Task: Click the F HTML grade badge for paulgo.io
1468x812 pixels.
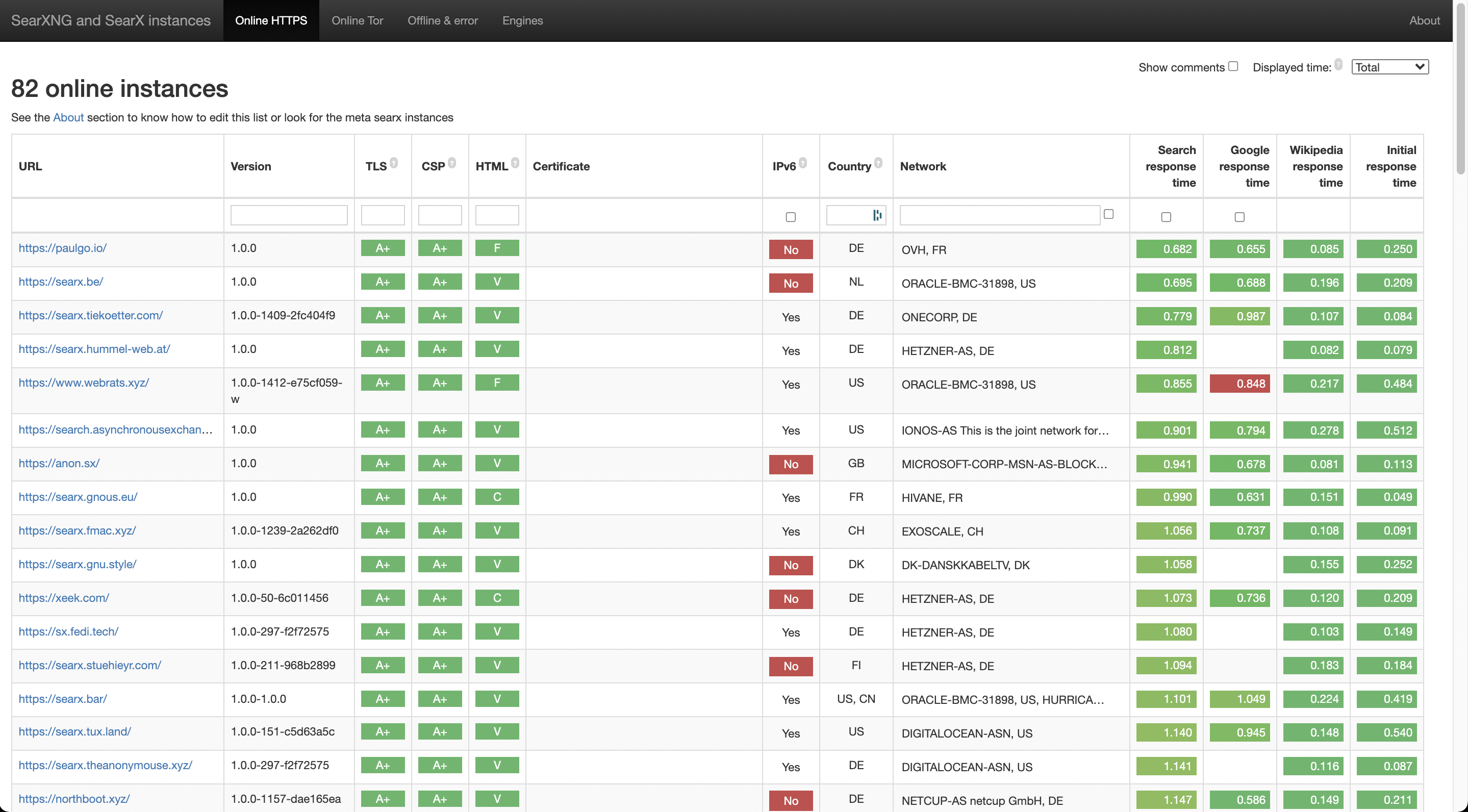Action: 496,248
